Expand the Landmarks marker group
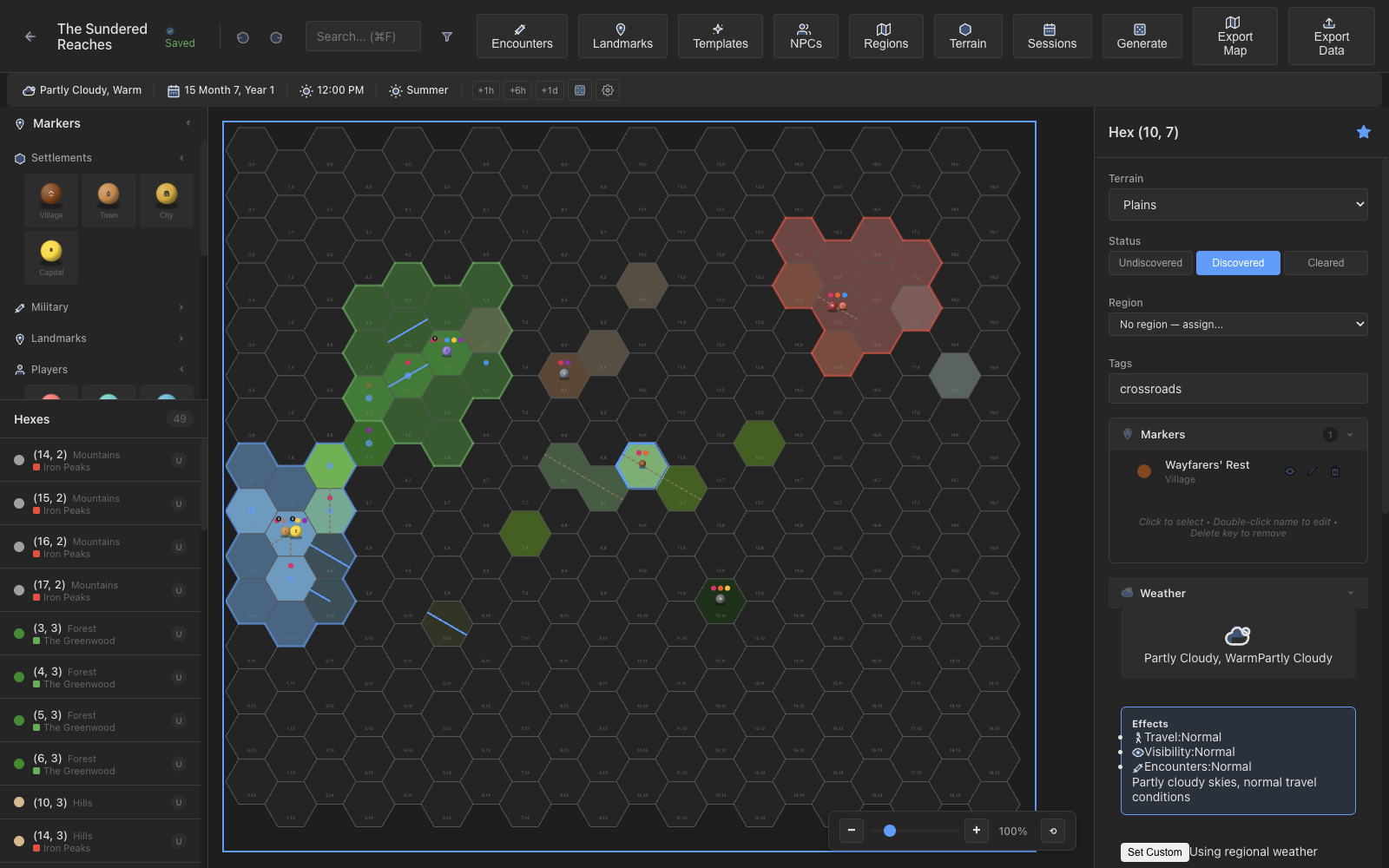This screenshot has height=868, width=1389. [x=100, y=339]
